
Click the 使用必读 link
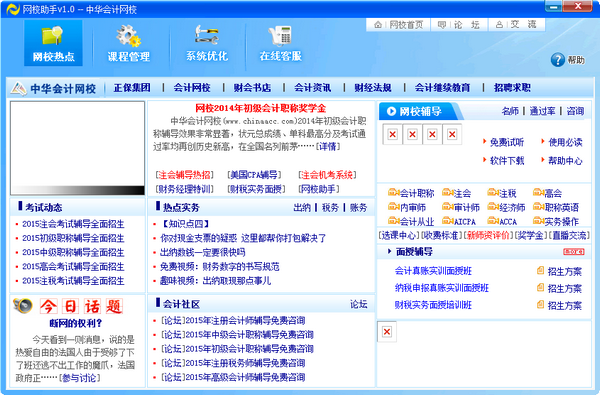(x=565, y=142)
